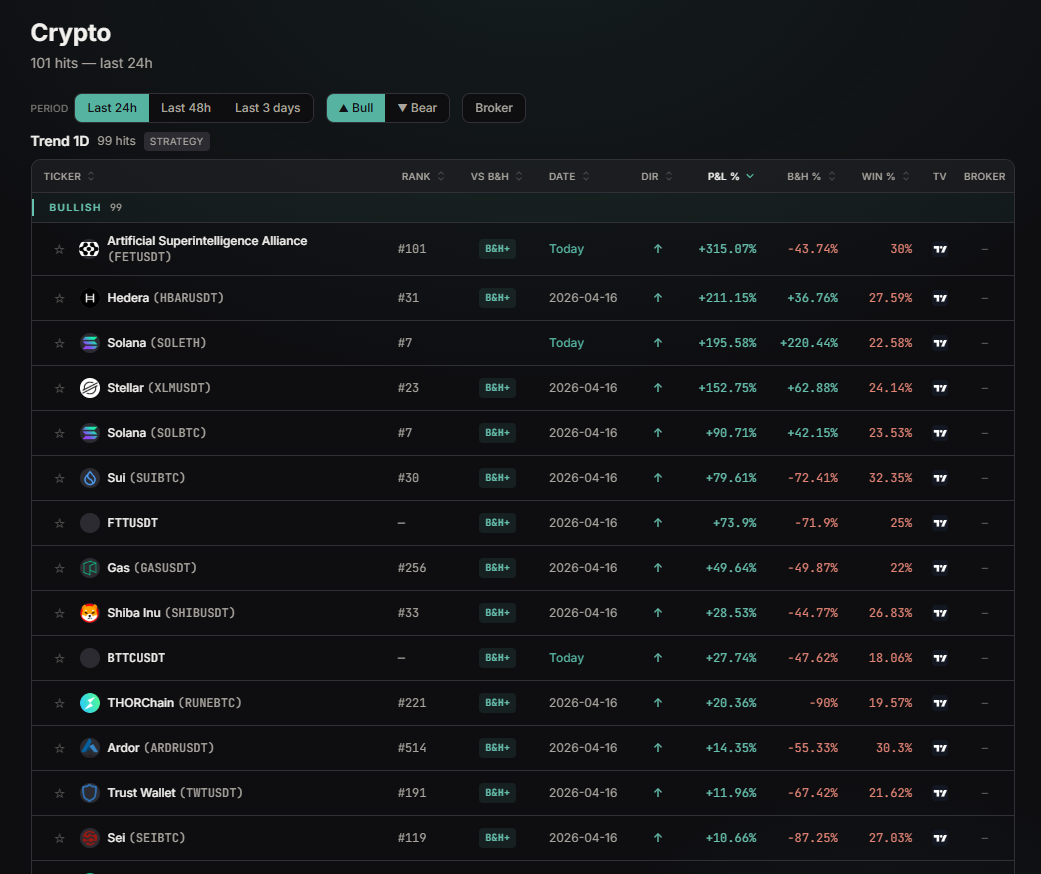Open the Hedera (HBARUSDT) ticker link
Image resolution: width=1041 pixels, height=874 pixels.
[165, 298]
